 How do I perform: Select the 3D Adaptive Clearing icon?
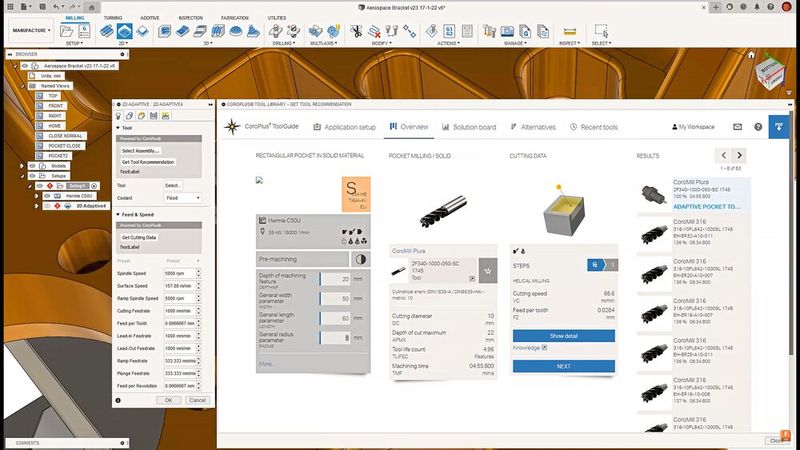(x=164, y=31)
